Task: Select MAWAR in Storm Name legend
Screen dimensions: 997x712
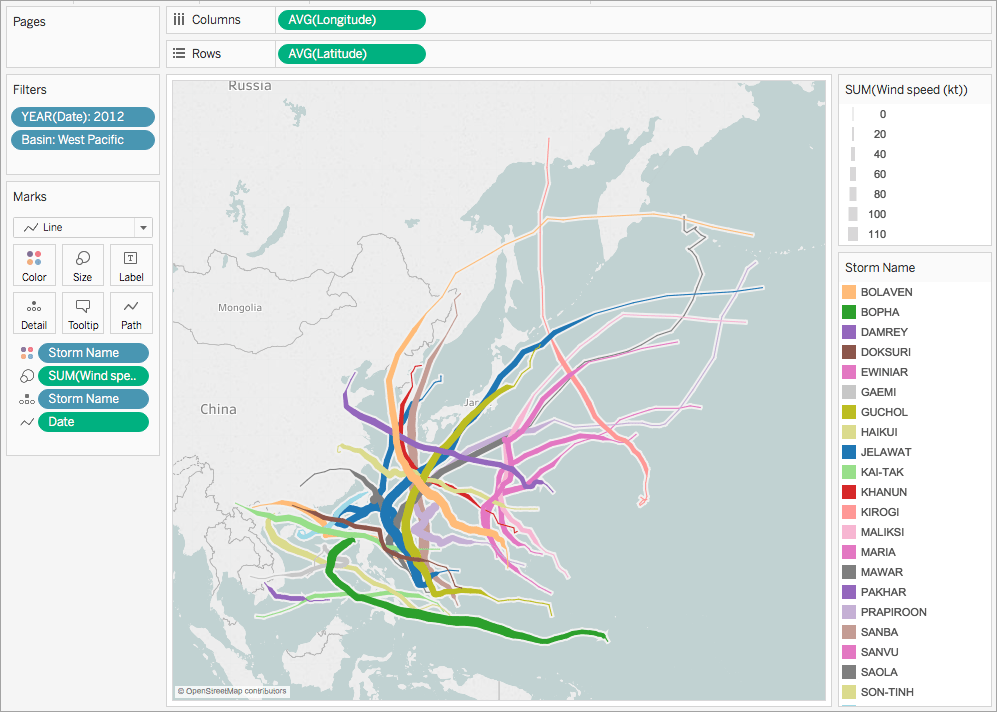Action: pos(881,572)
